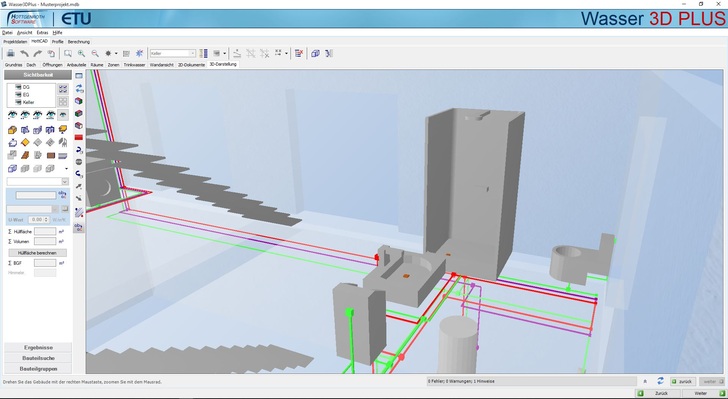Click the orange diamond component icon

(25, 142)
